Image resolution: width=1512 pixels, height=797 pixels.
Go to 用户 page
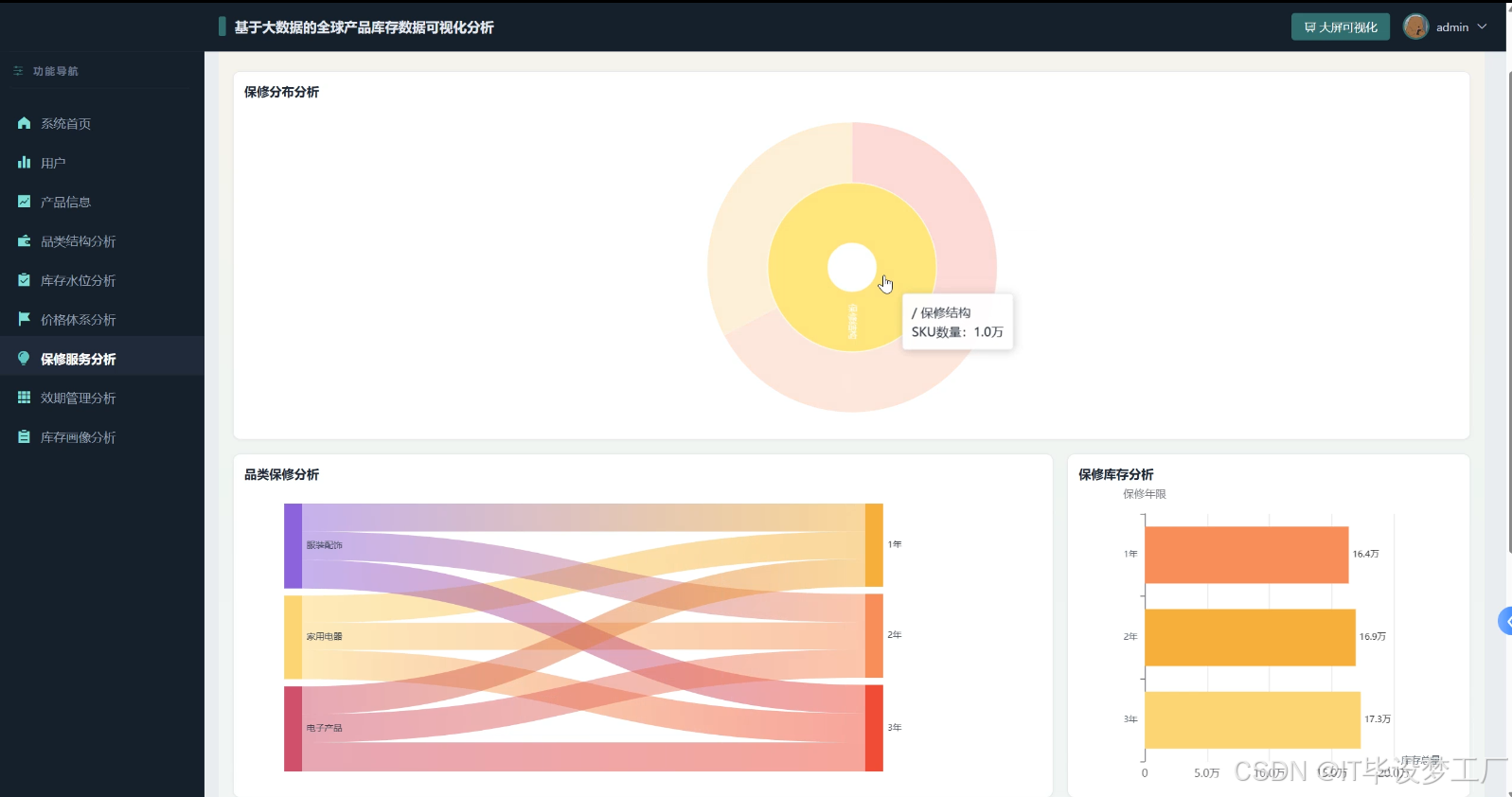pyautogui.click(x=101, y=163)
